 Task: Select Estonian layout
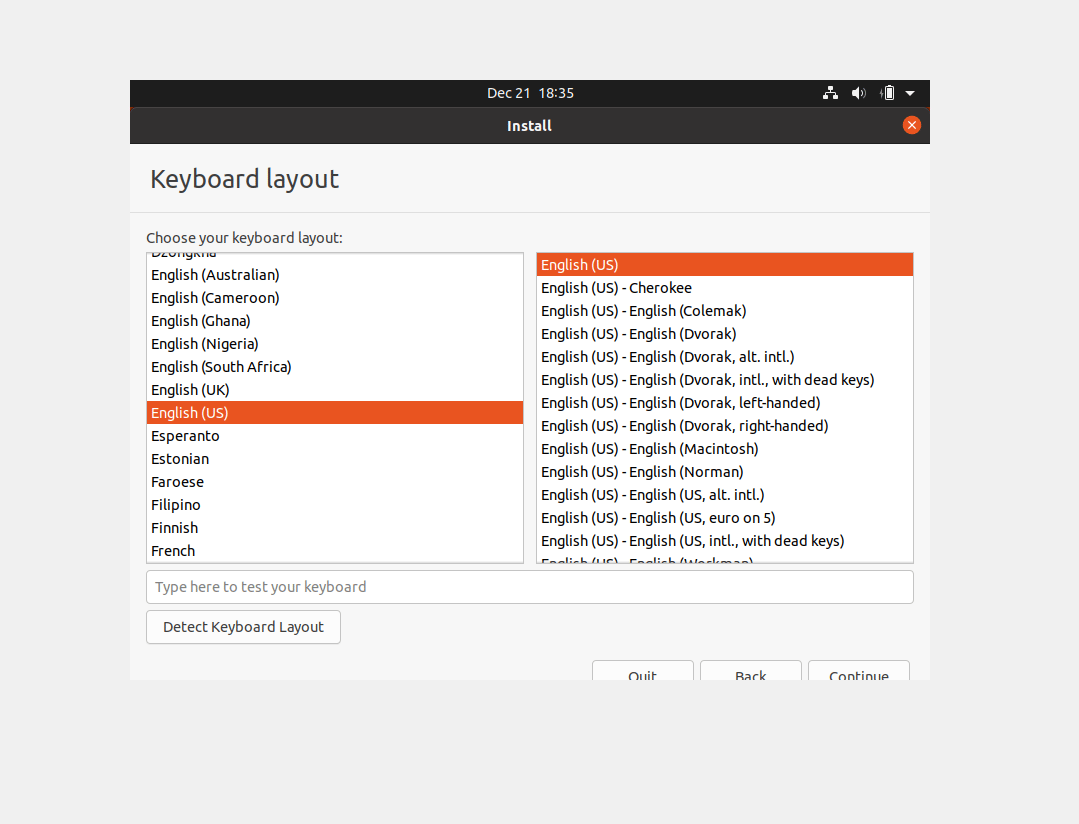[x=335, y=459]
